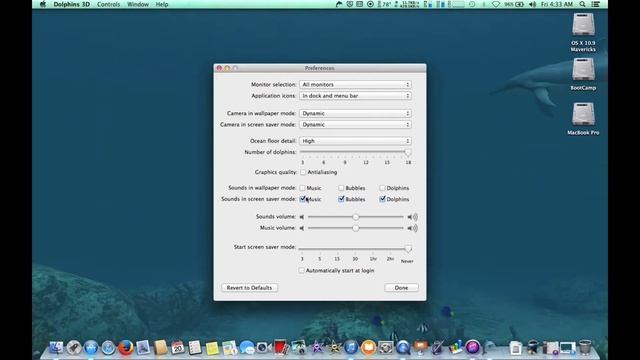Open the Dolphins 3D application menu
The height and width of the screenshot is (360, 640).
pos(71,4)
